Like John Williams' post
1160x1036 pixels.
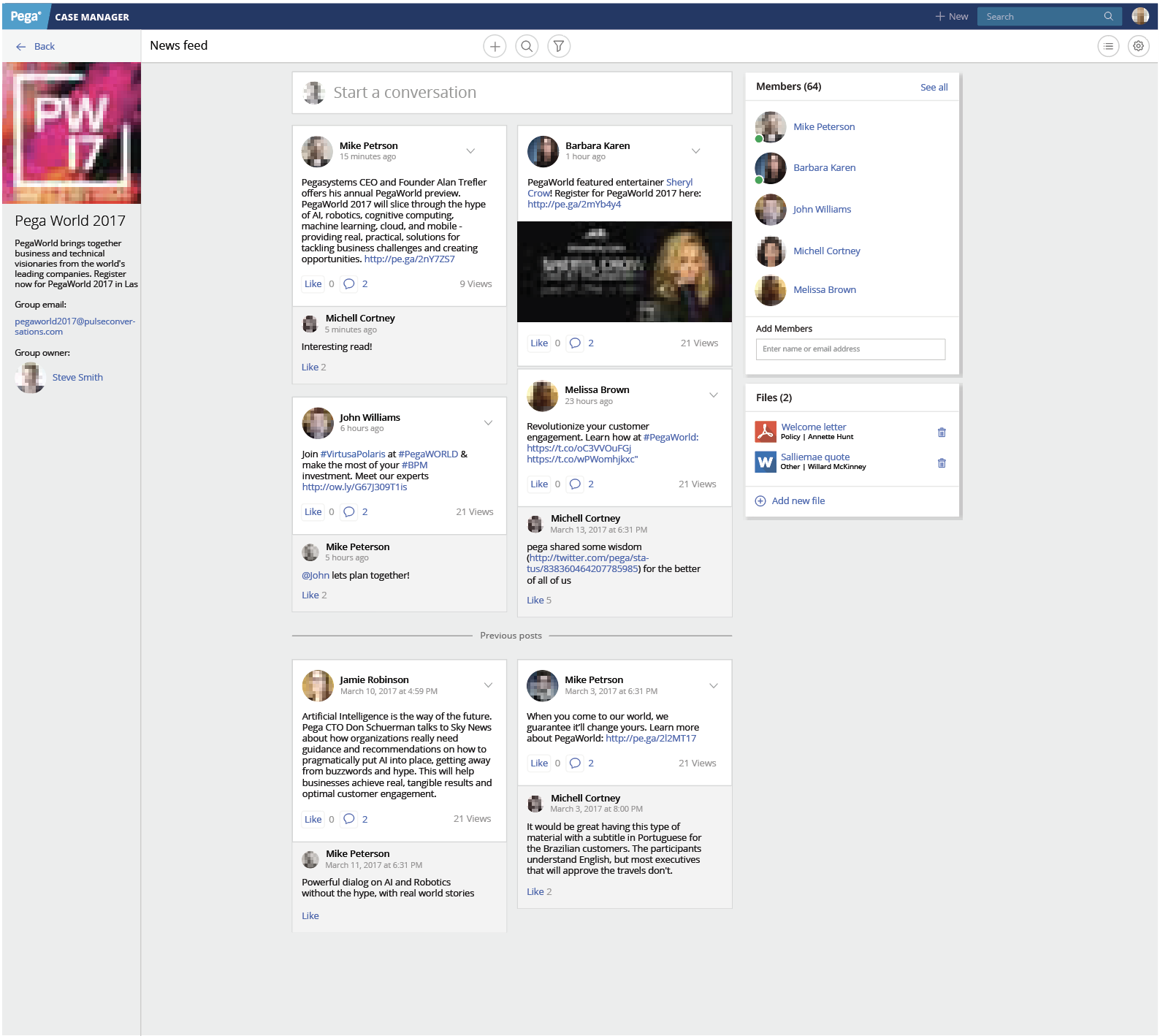[313, 512]
